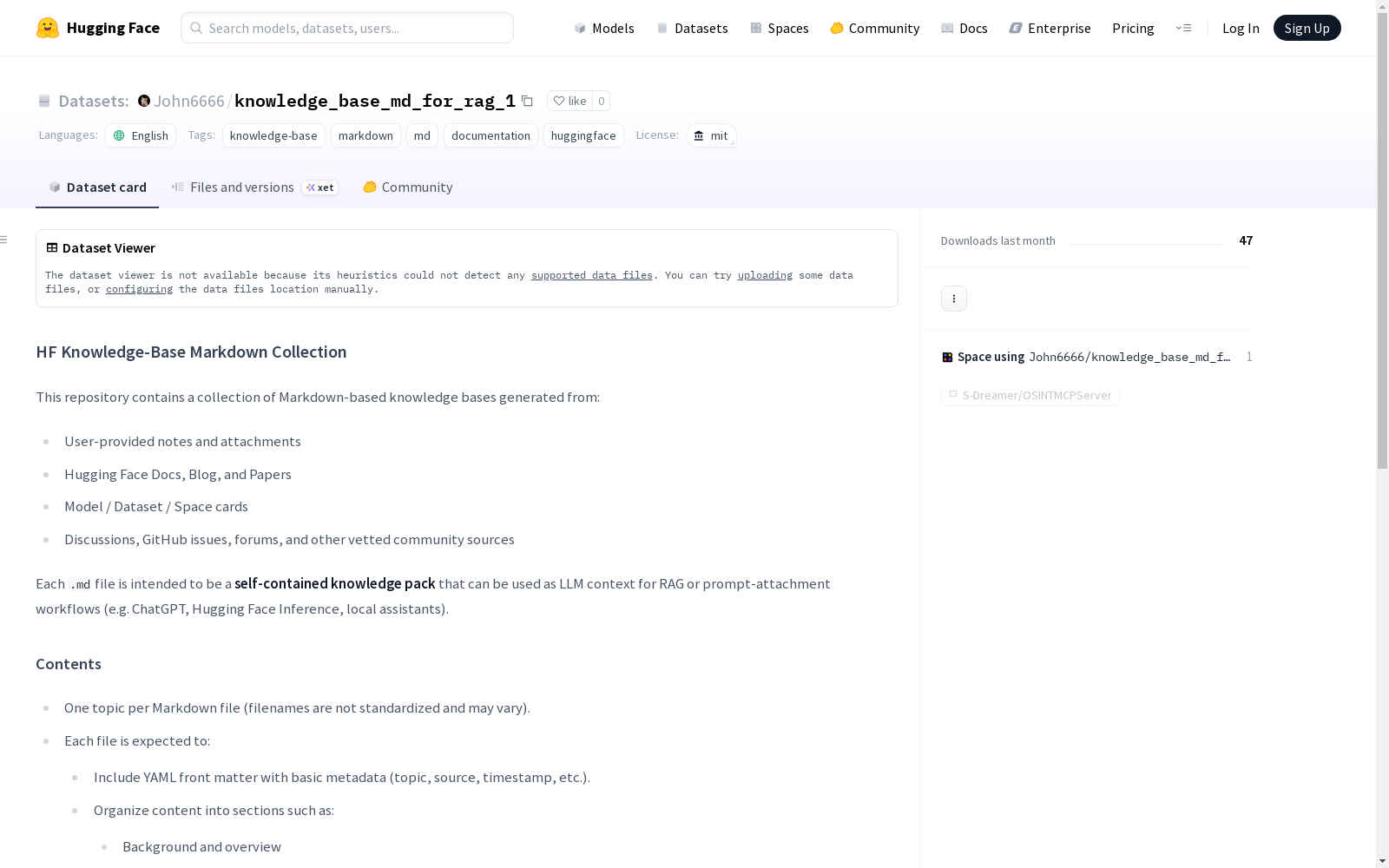Copy dataset name with copy icon
Image resolution: width=1389 pixels, height=868 pixels.
point(527,101)
